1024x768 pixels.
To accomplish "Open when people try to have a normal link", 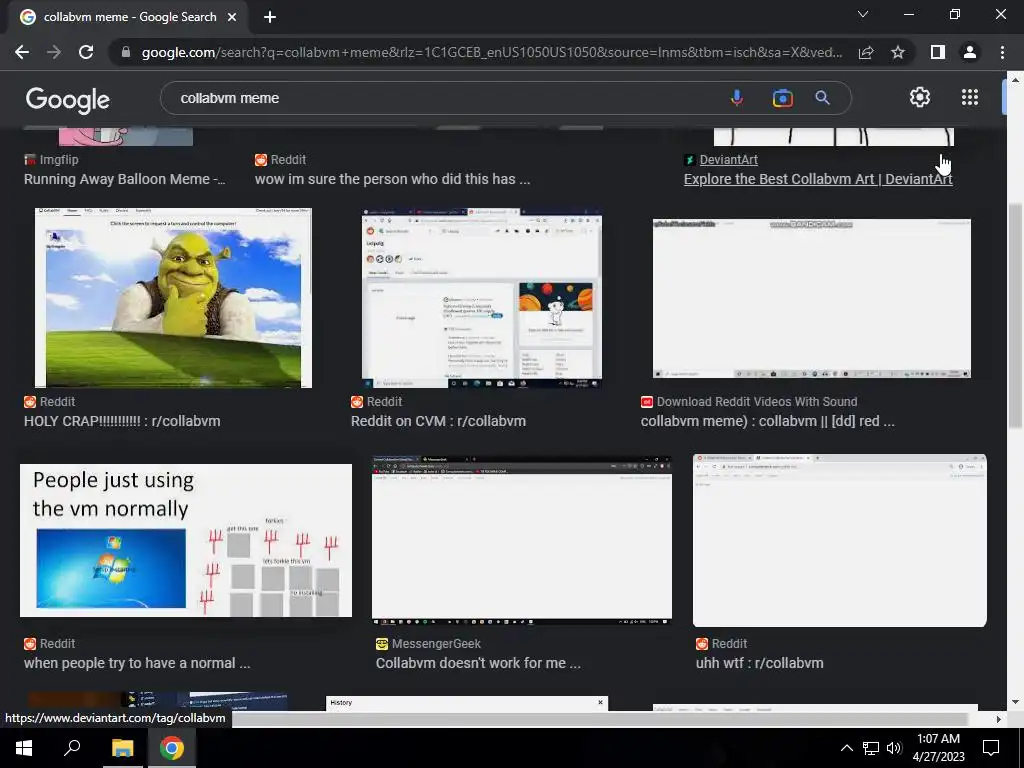I will coord(137,663).
